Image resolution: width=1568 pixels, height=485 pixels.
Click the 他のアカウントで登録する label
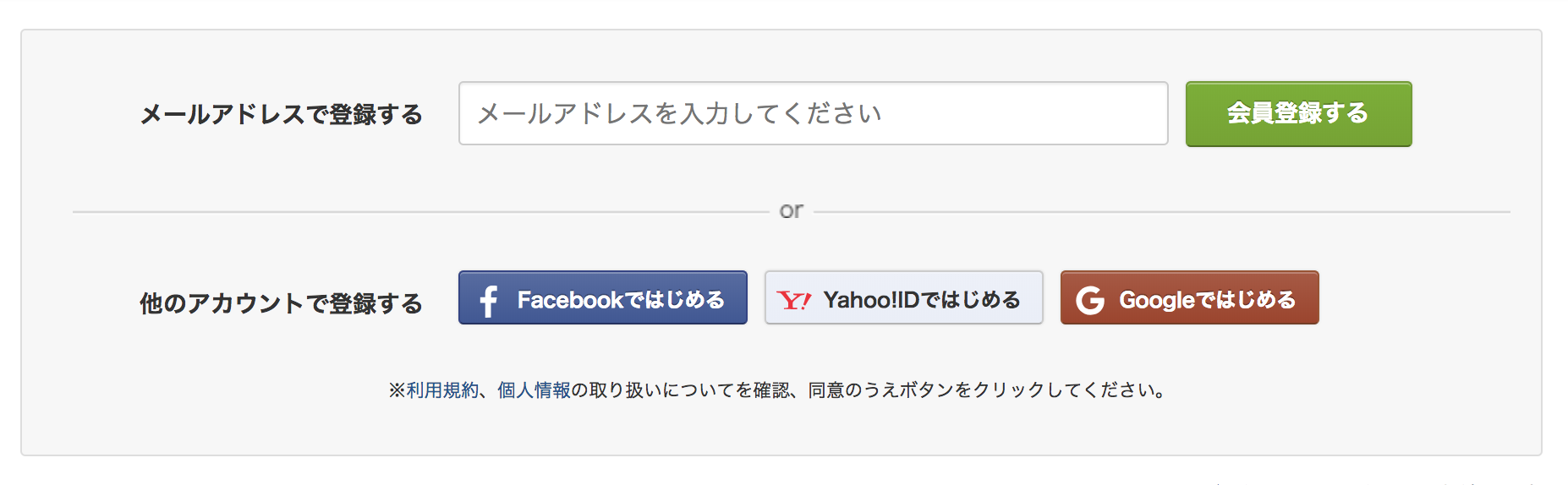point(281,303)
